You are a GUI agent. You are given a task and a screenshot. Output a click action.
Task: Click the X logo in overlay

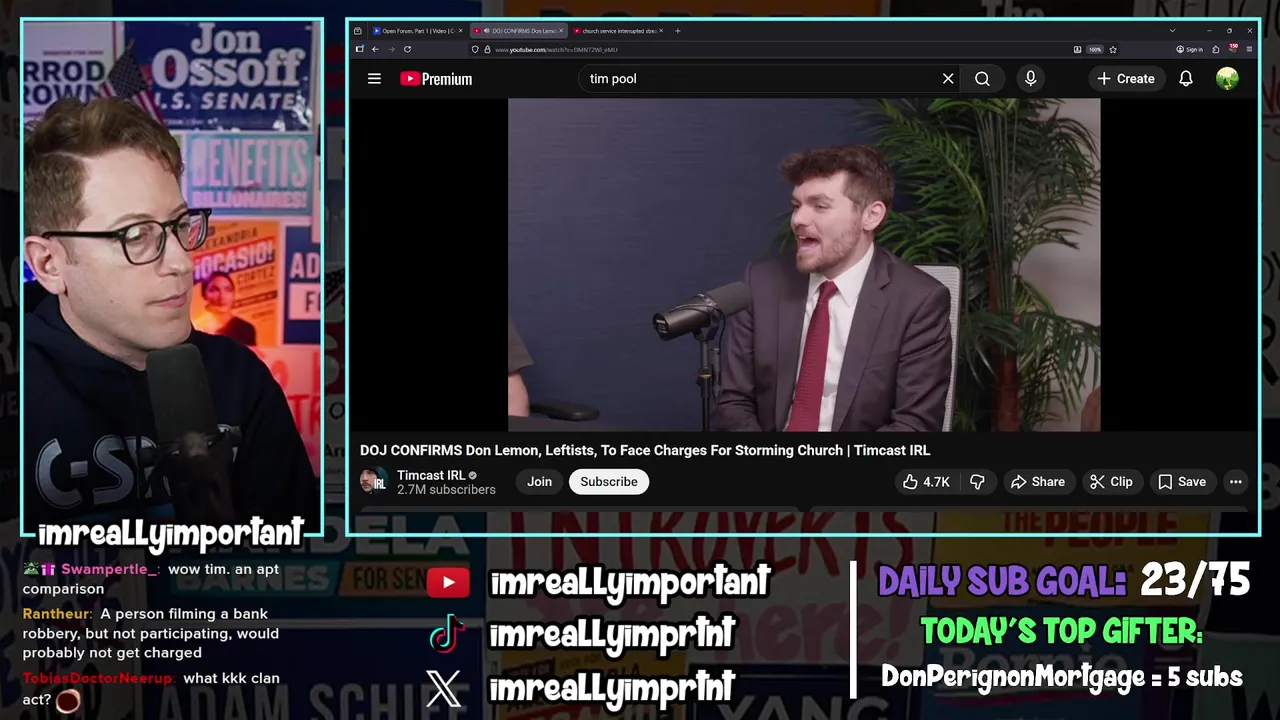[x=444, y=687]
